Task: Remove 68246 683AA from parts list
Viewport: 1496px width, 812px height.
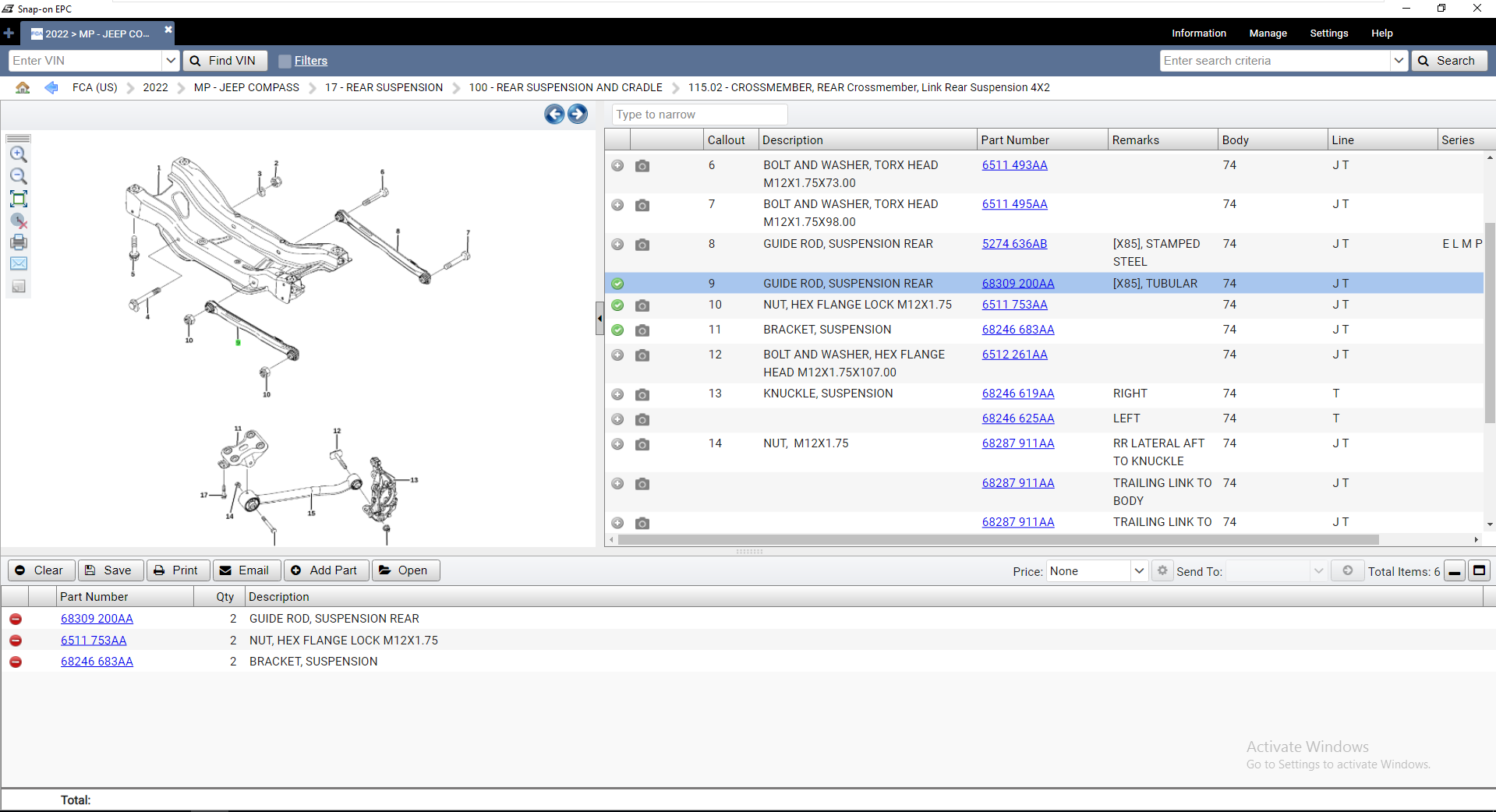Action: pyautogui.click(x=16, y=662)
